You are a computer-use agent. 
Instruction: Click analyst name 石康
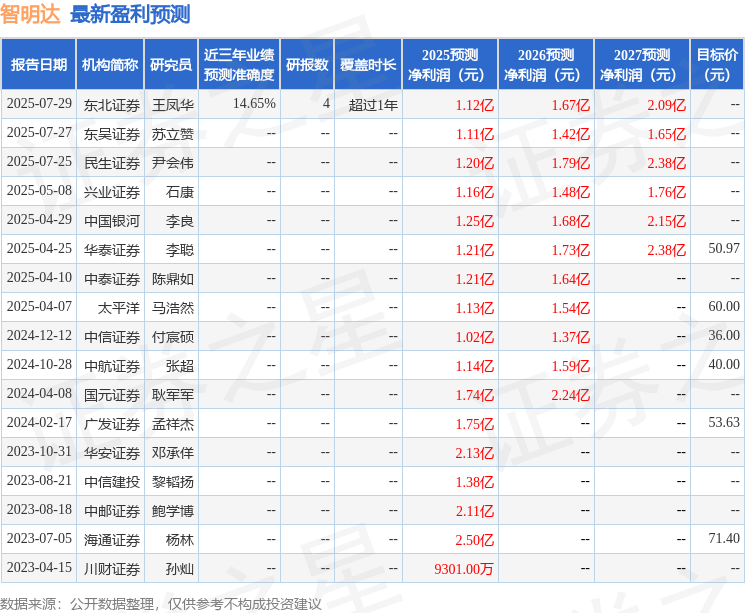coord(180,192)
